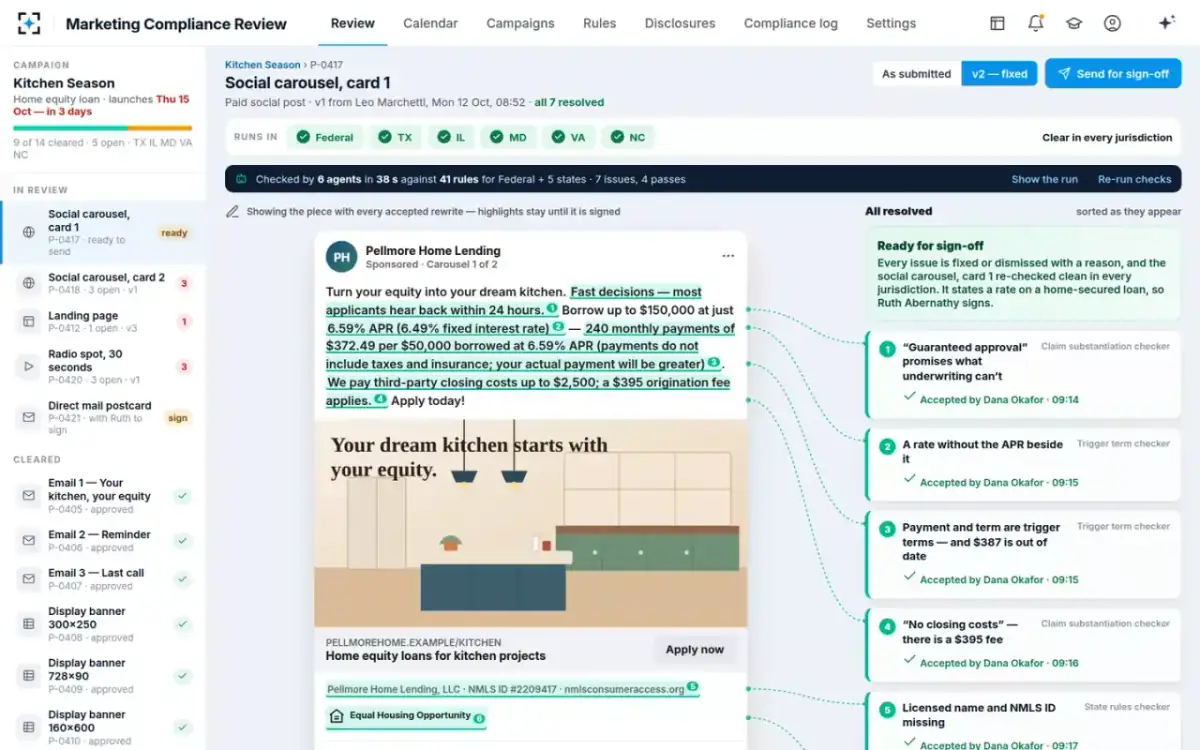Open issue 5 'Licensed name and NMLS ID' card
Viewport: 1200px width, 750px height.
[x=1023, y=722]
